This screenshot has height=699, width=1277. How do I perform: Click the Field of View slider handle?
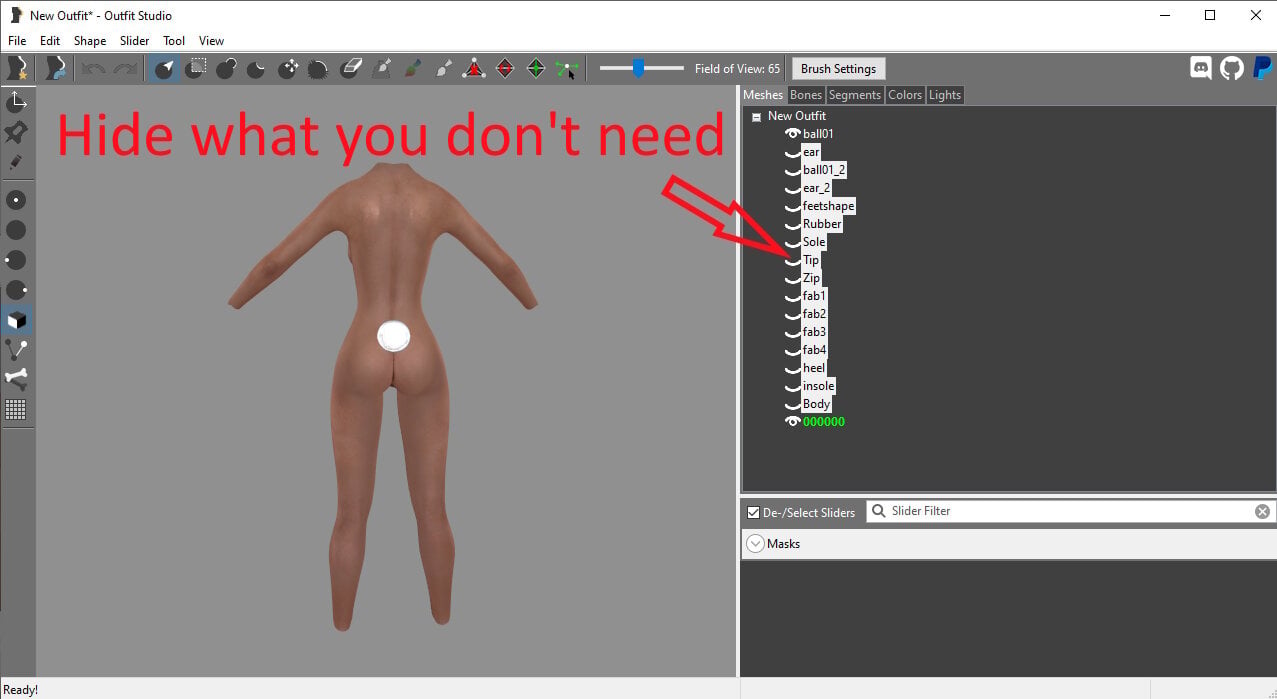click(x=638, y=68)
